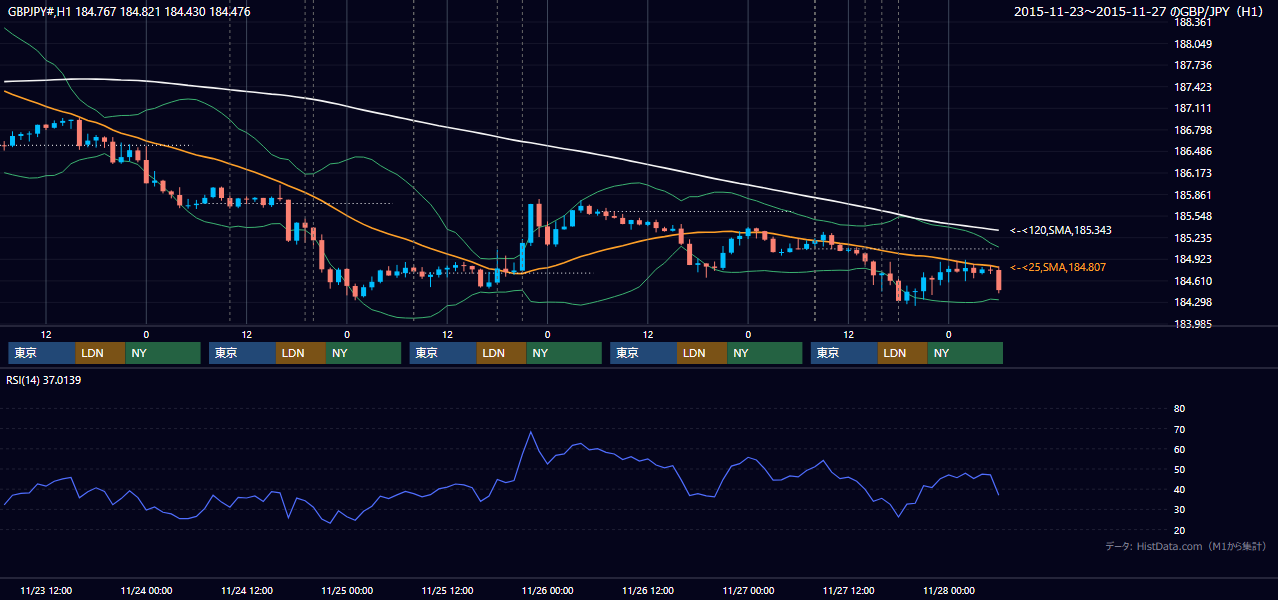Click the 東京 session block for 11/27
Screen dimensions: 1278x600
click(844, 353)
